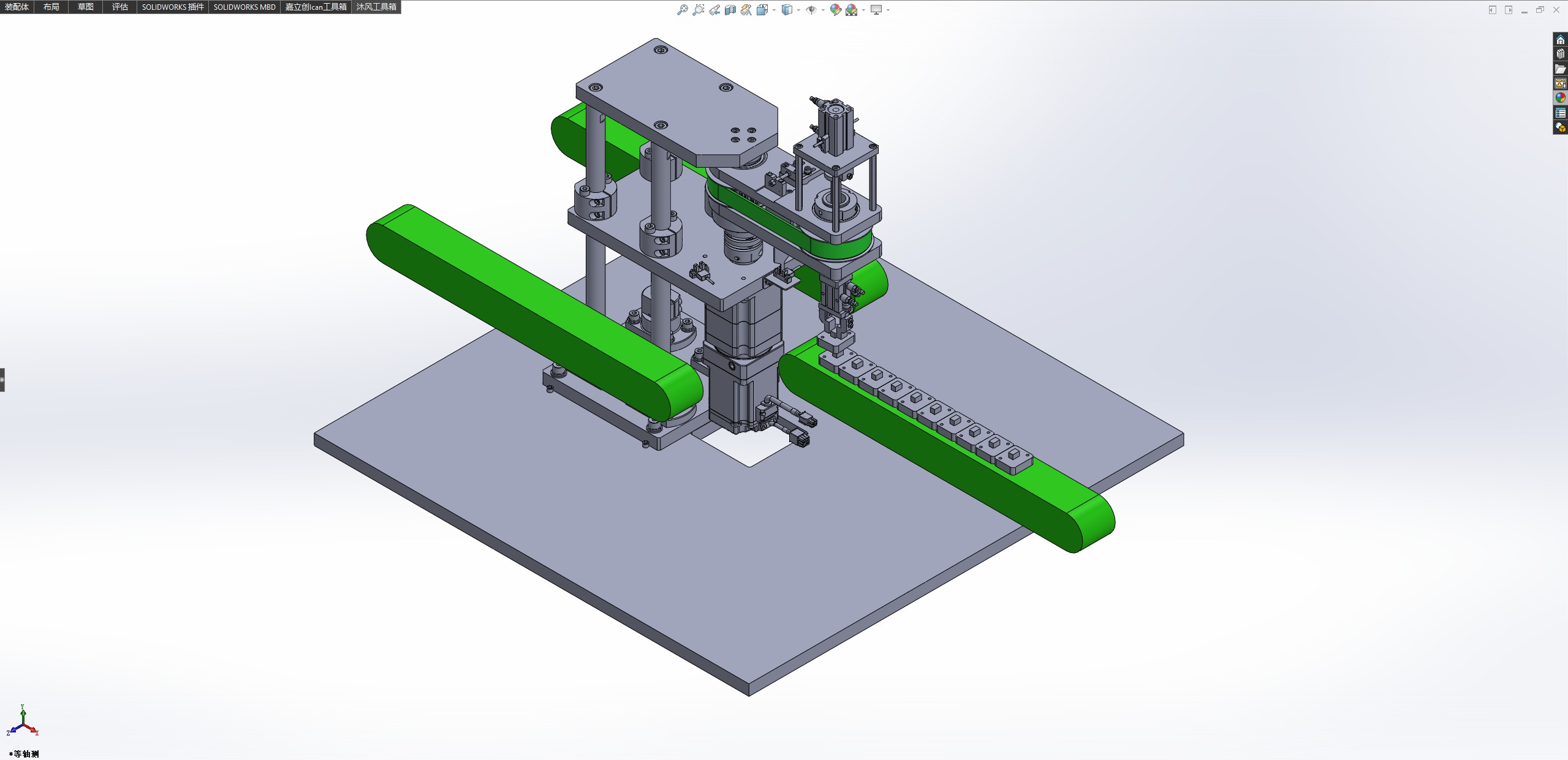Open View Settings monitor icon
Image resolution: width=1568 pixels, height=760 pixels.
tap(876, 10)
